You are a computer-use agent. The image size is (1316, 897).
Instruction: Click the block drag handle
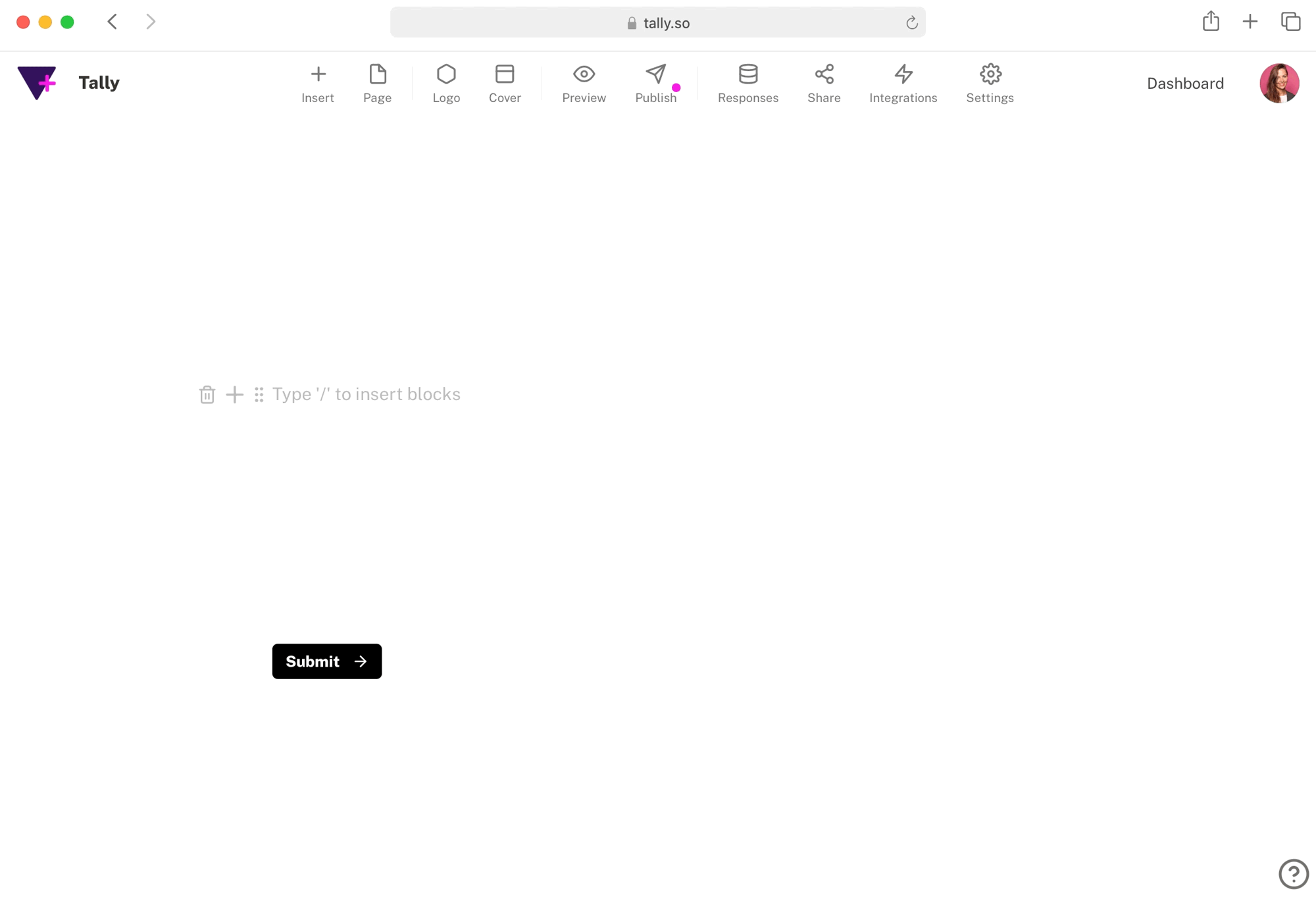coord(259,394)
